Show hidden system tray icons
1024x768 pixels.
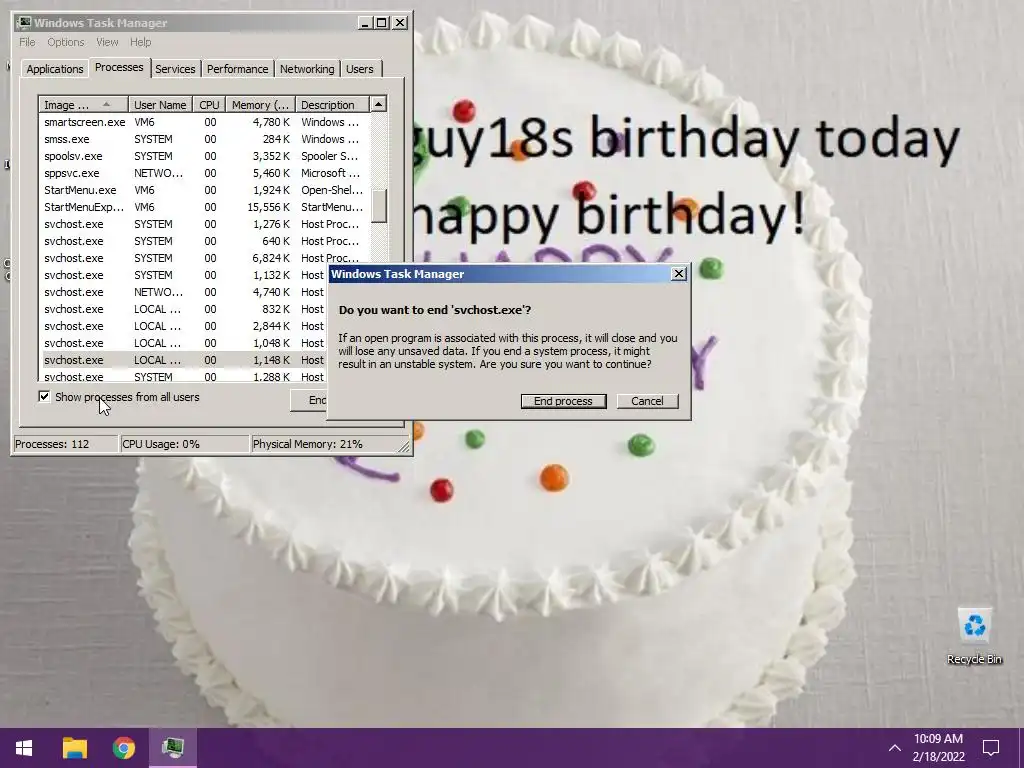895,748
